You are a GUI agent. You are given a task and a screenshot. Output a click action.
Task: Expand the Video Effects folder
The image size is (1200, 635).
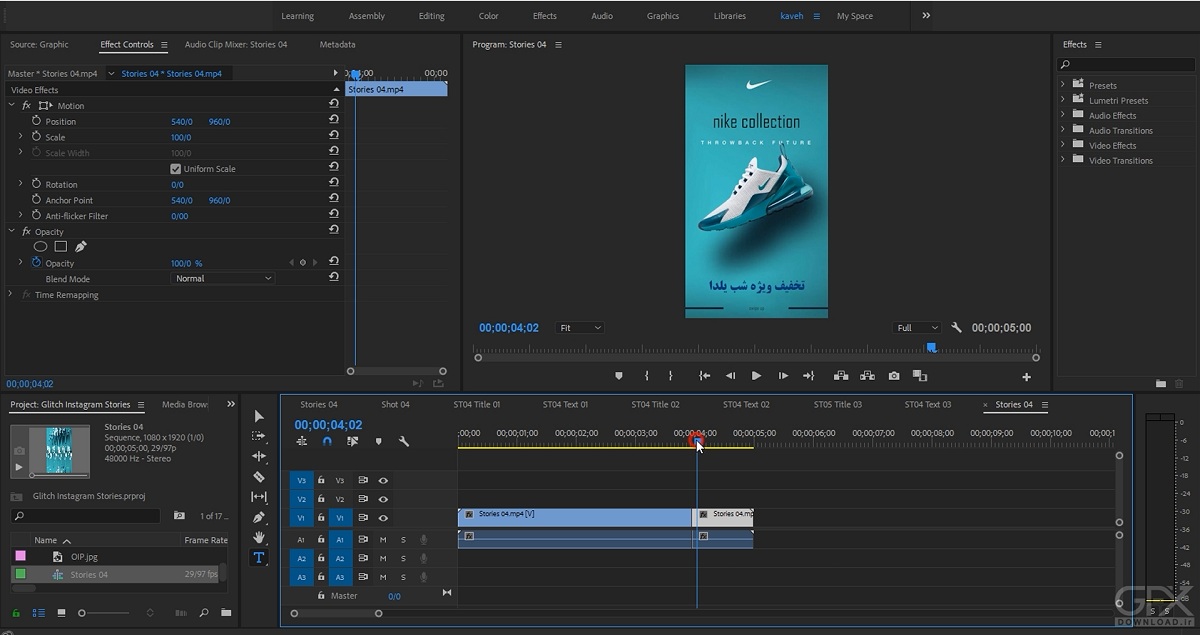tap(1062, 146)
